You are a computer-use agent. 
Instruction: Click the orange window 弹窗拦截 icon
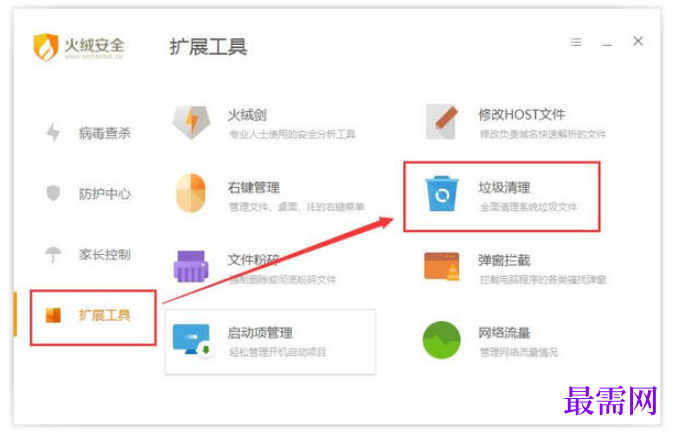click(441, 266)
